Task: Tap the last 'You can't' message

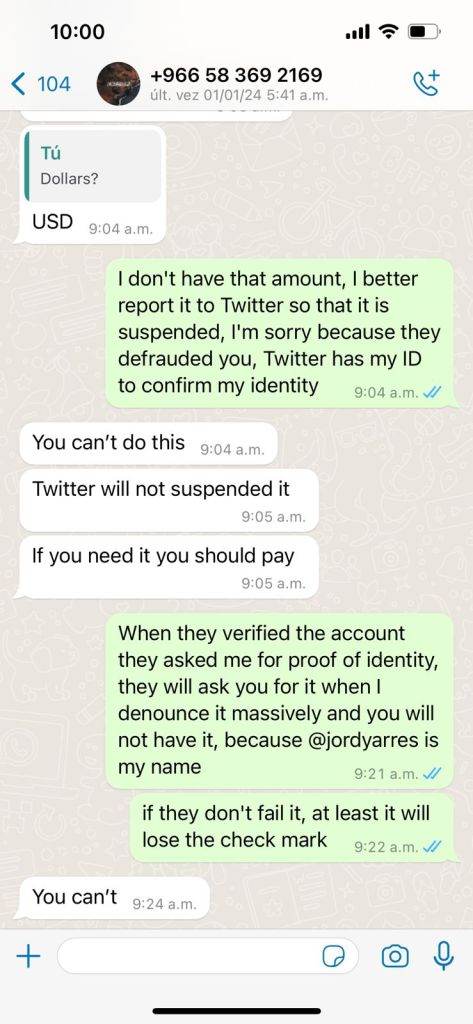Action: (x=114, y=898)
